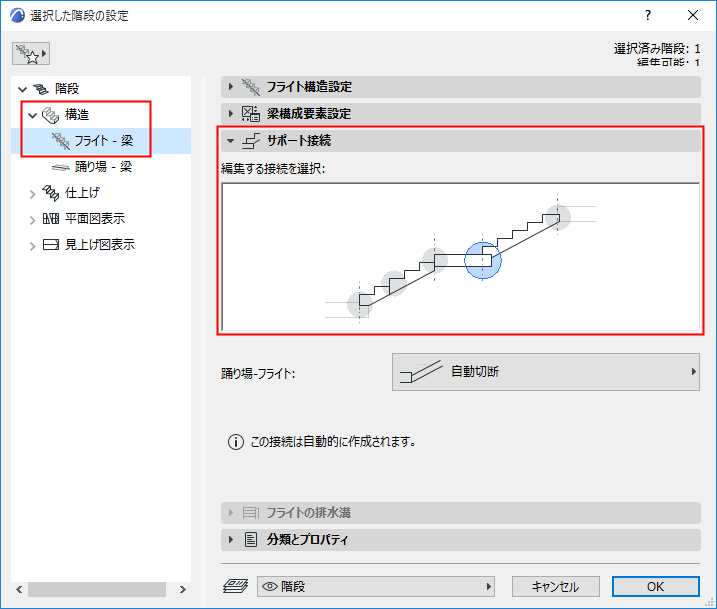The image size is (717, 609).
Task: Click the 見上げ図表示 icon
Action: tap(50, 245)
